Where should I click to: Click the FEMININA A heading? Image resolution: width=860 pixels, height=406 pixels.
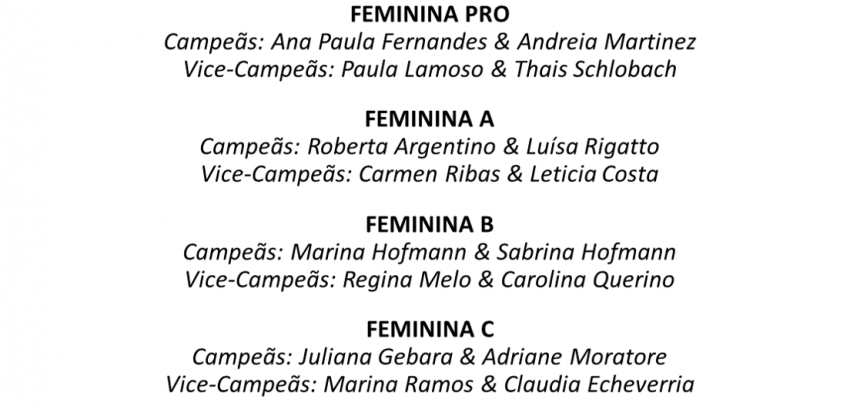[430, 120]
